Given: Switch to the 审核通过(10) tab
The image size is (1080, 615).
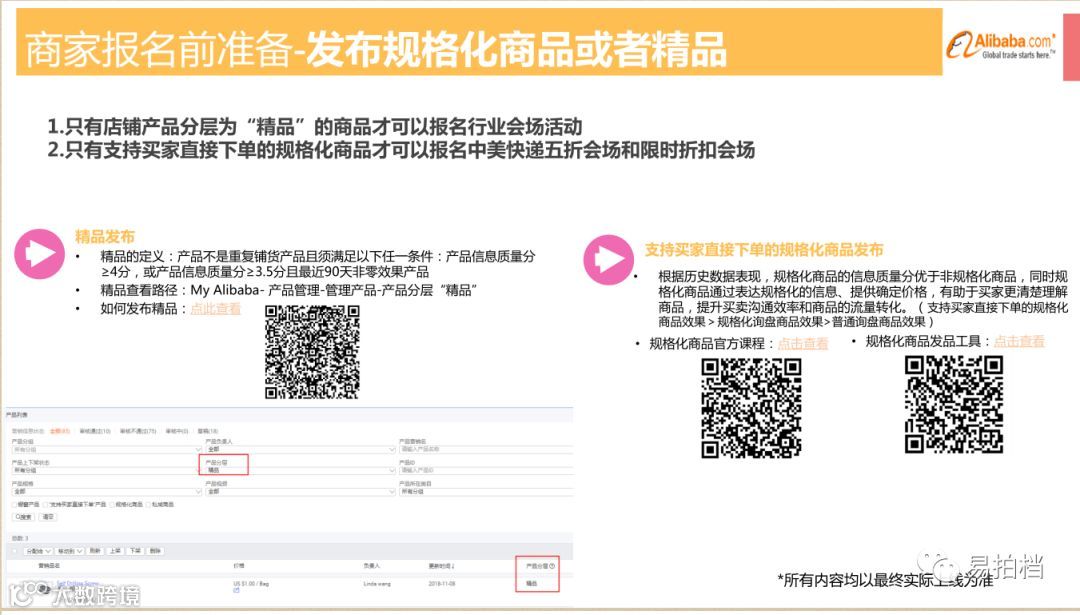Looking at the screenshot, I should (x=95, y=431).
